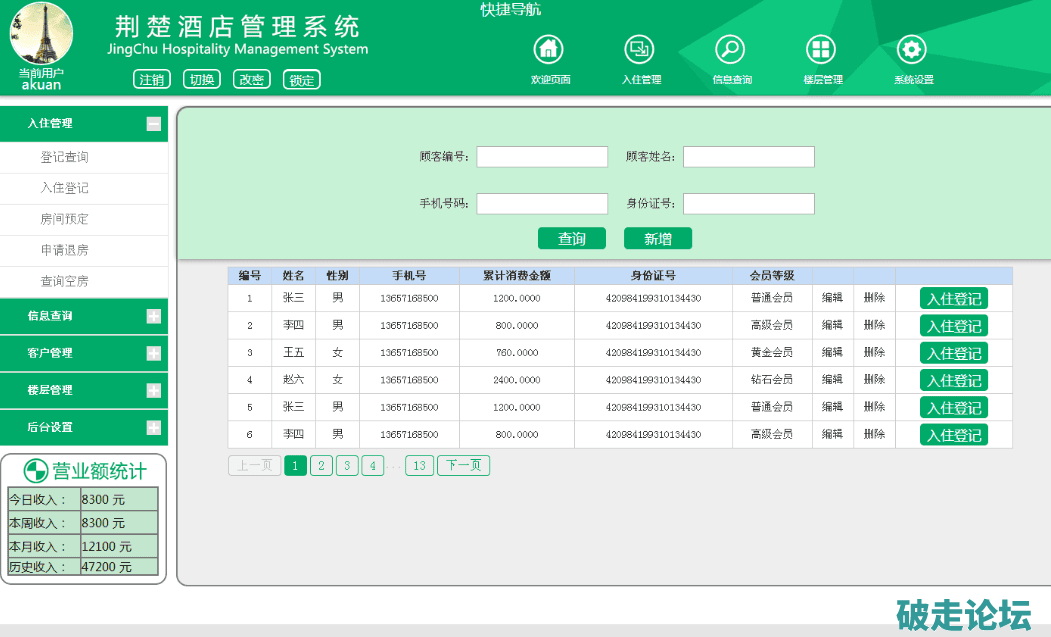Focus the 顾客编号 input field

tap(542, 157)
